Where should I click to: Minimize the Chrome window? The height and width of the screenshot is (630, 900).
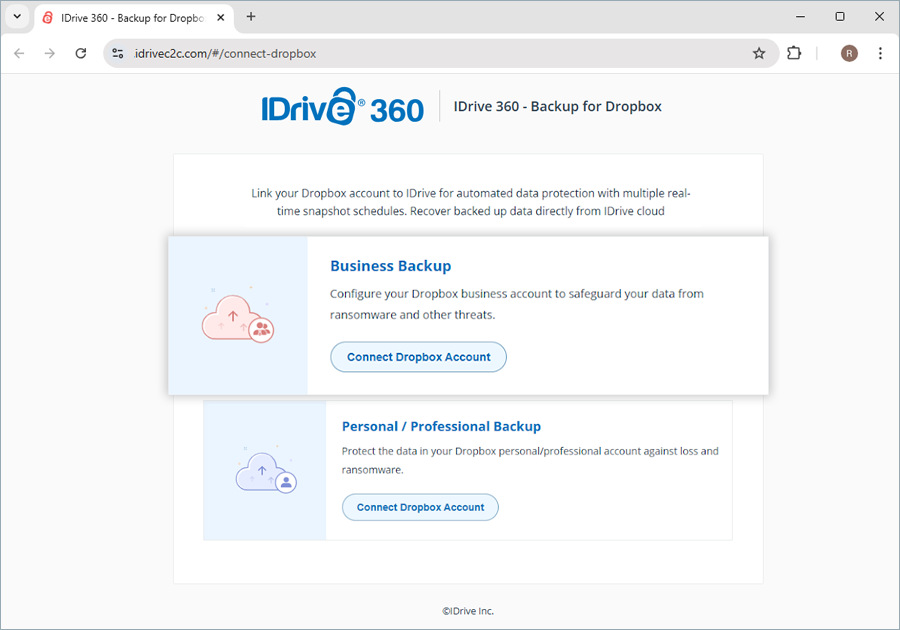point(800,17)
